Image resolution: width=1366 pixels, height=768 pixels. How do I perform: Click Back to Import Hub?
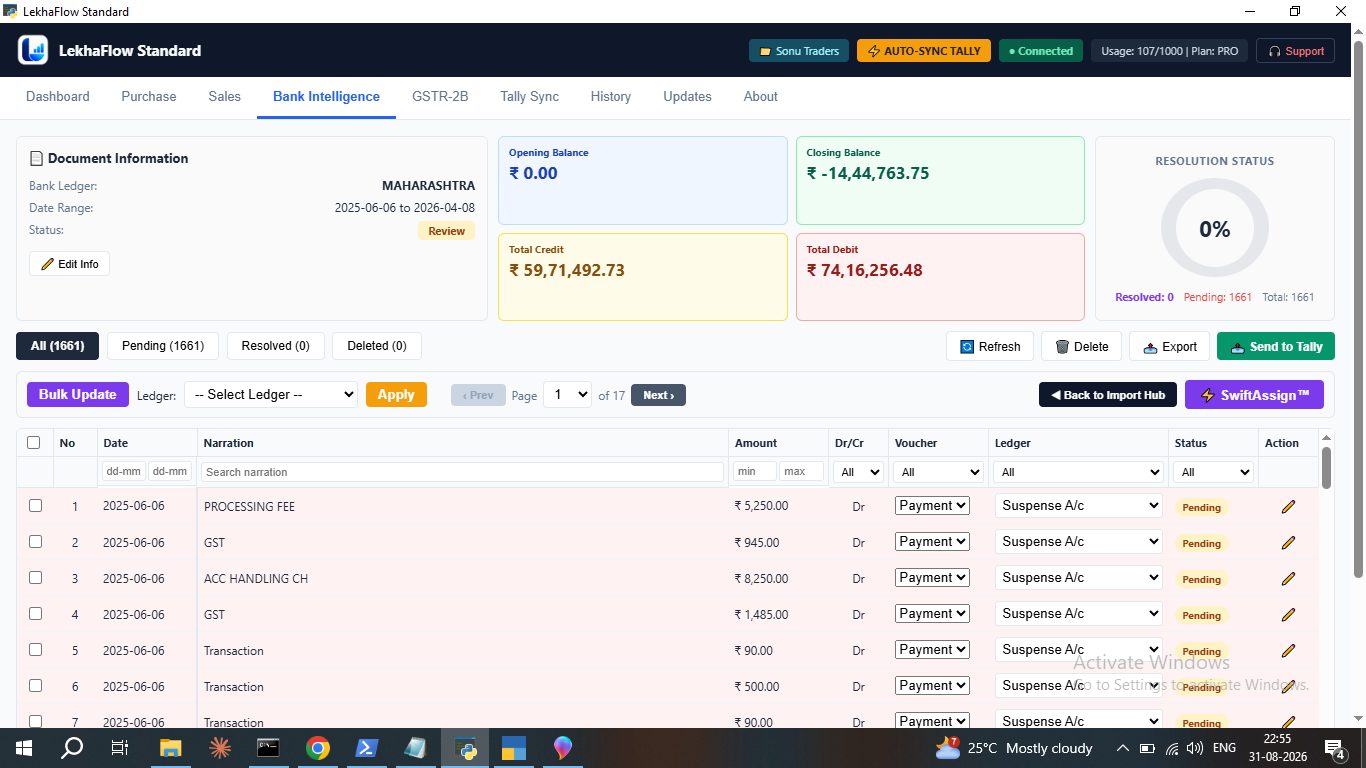pyautogui.click(x=1107, y=395)
